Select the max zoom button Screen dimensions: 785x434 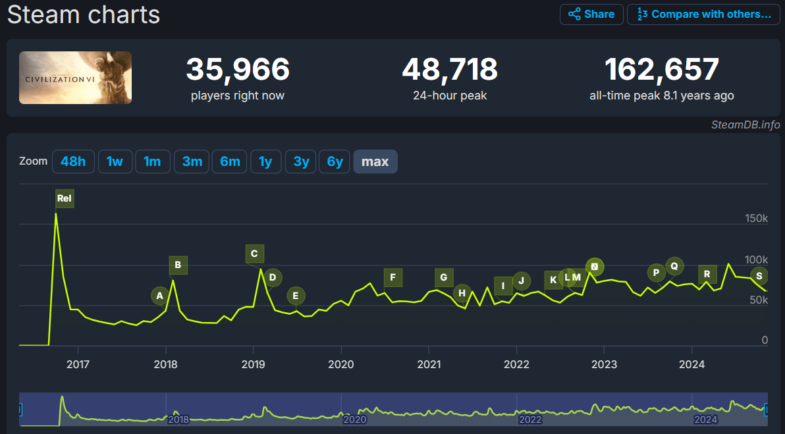pos(375,162)
